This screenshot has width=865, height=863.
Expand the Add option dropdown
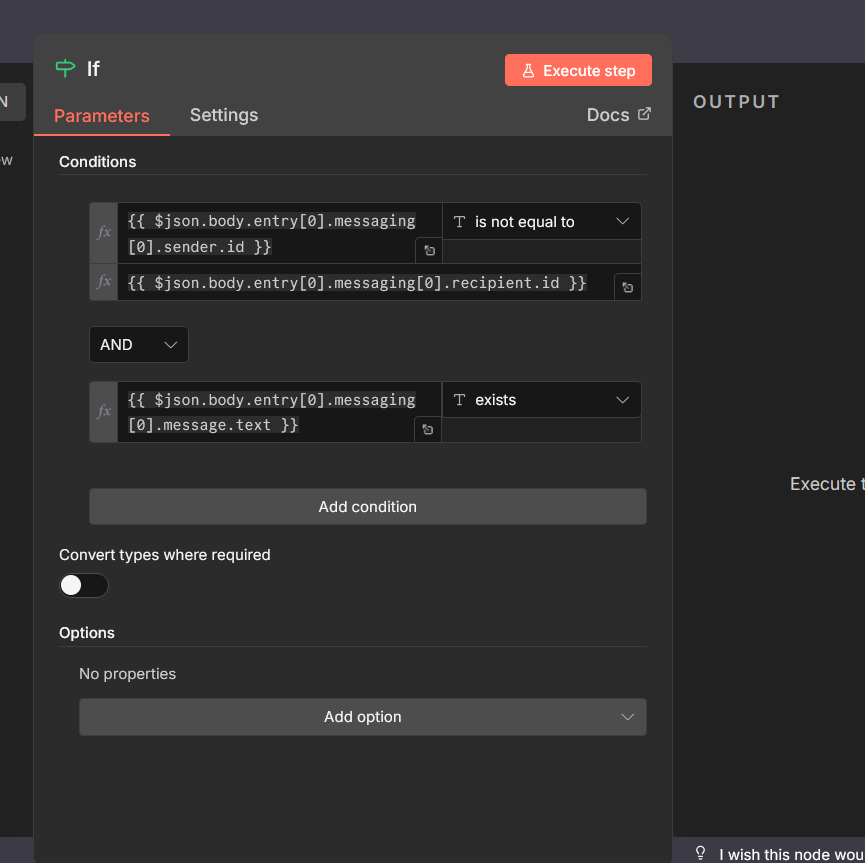coord(363,717)
